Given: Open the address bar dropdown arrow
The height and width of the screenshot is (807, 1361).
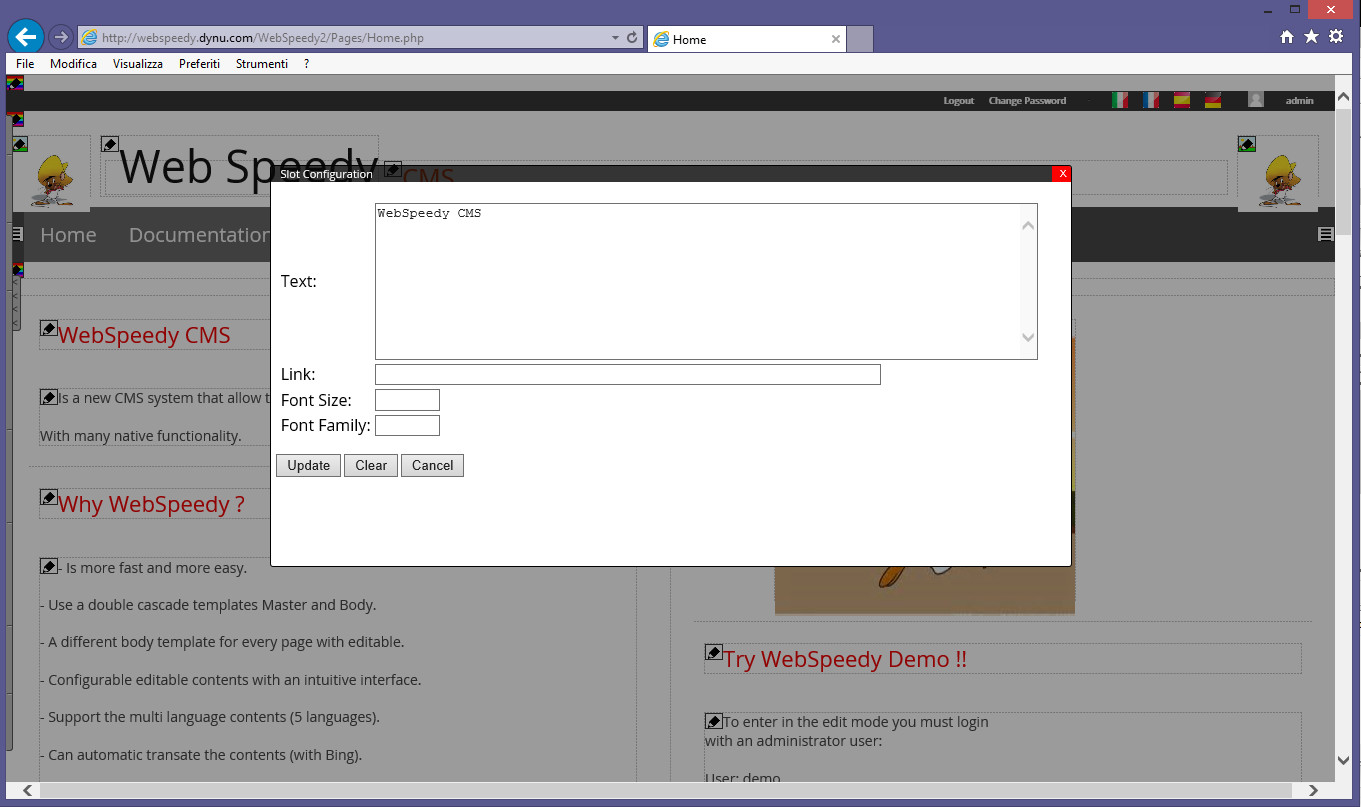Looking at the screenshot, I should [615, 38].
